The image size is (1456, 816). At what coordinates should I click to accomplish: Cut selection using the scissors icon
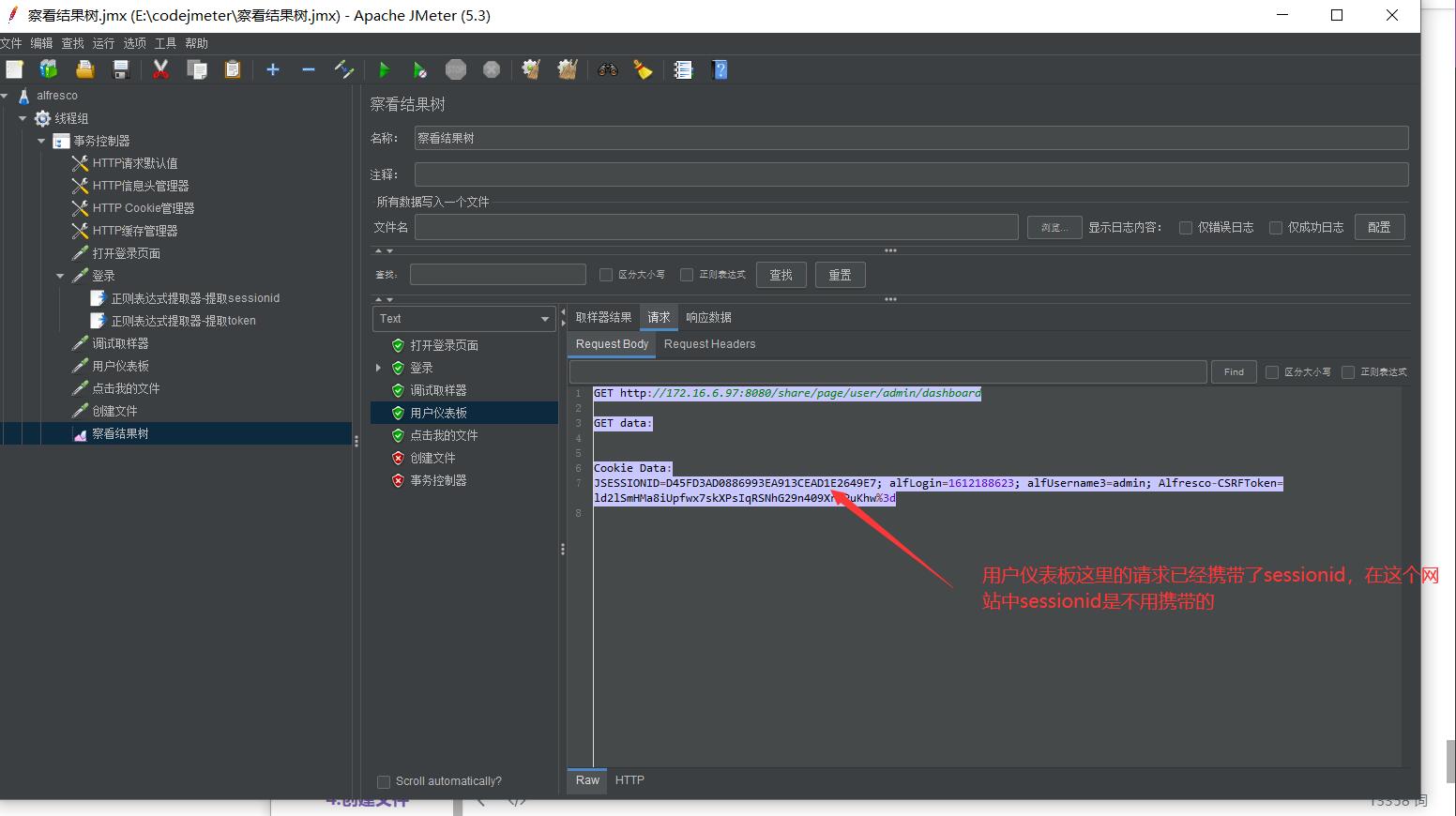coord(161,69)
